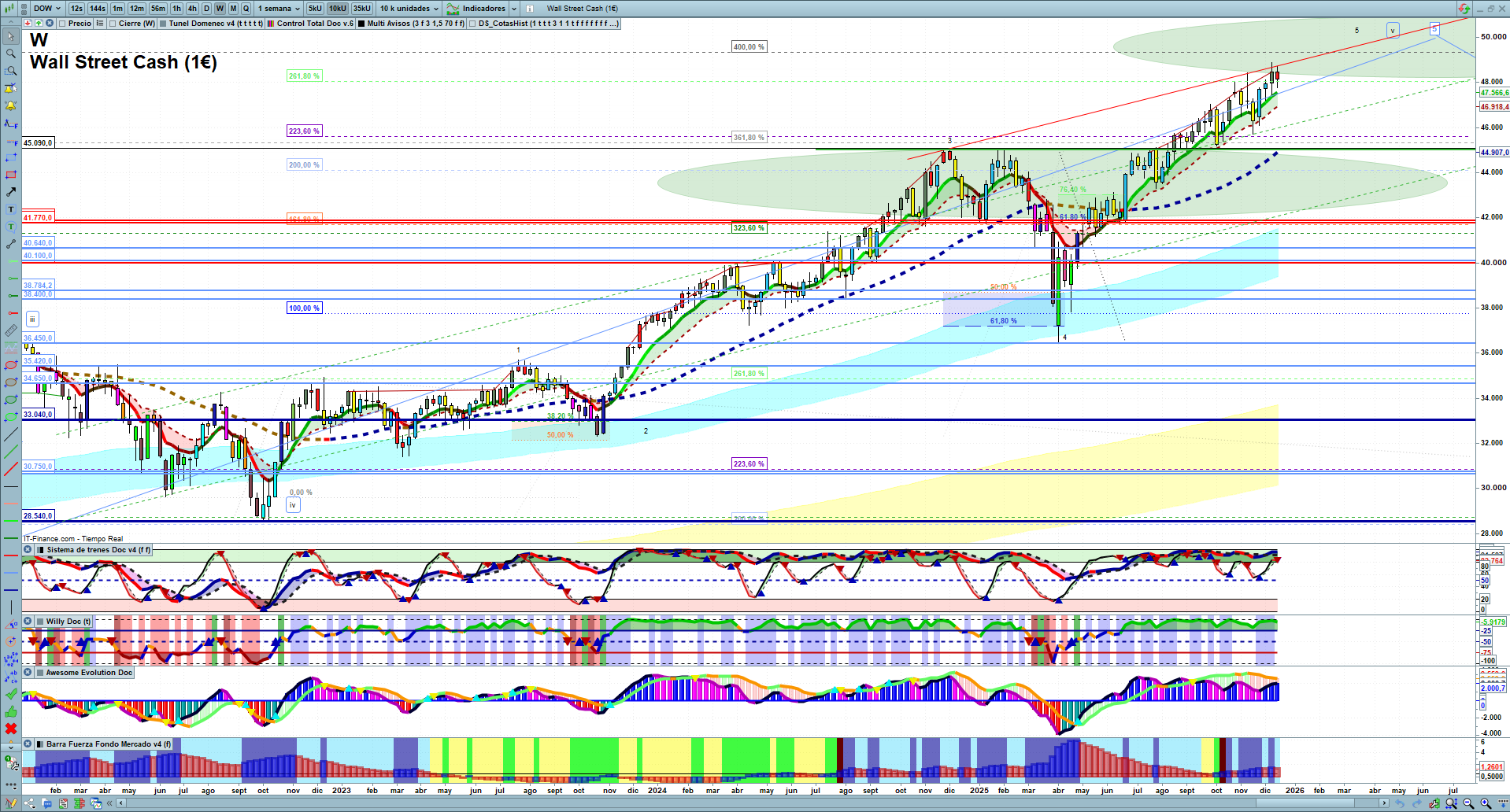Pick the black arrow drawing tool

11,192
